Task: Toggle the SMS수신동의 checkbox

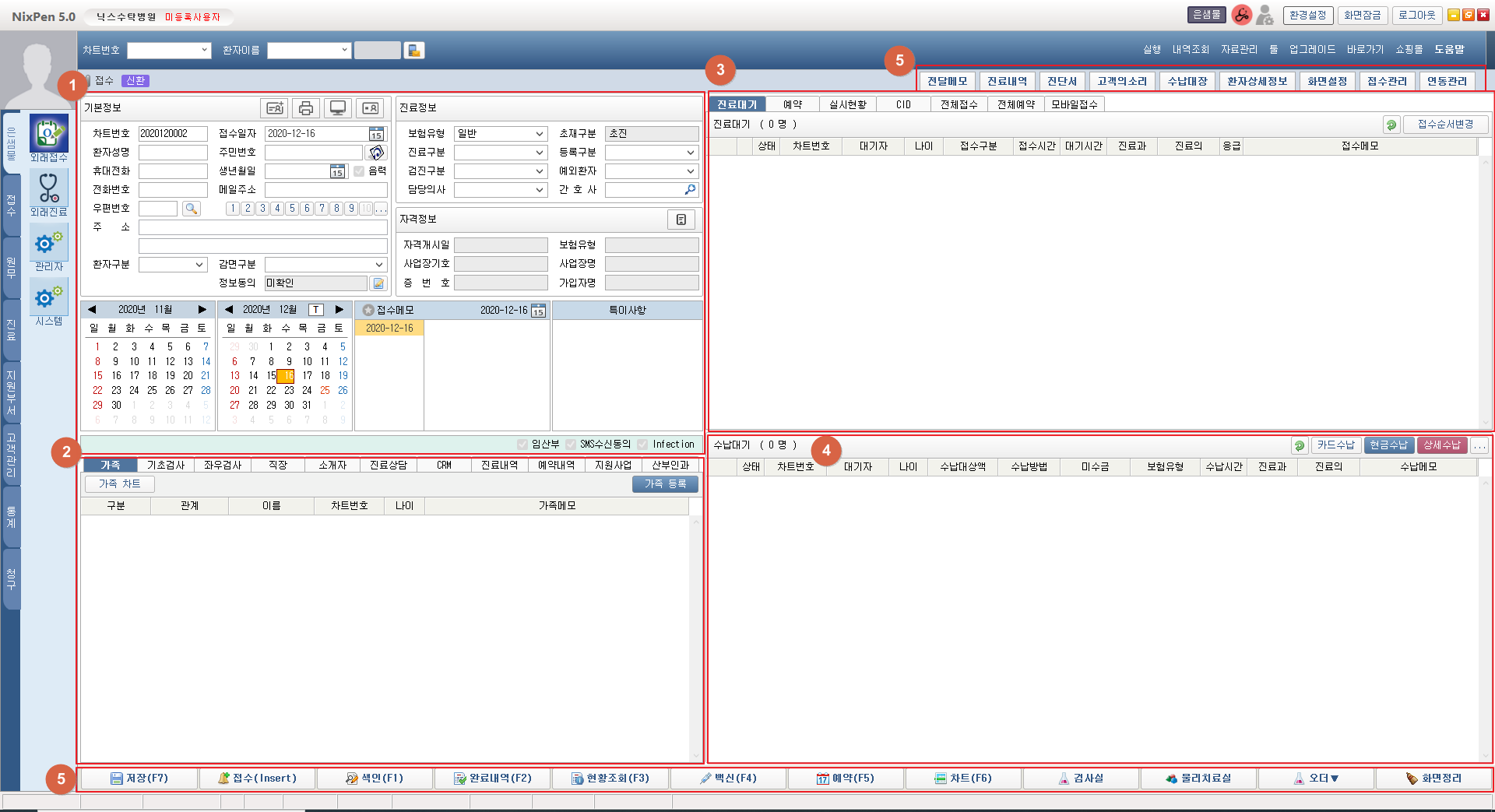Action: tap(571, 445)
